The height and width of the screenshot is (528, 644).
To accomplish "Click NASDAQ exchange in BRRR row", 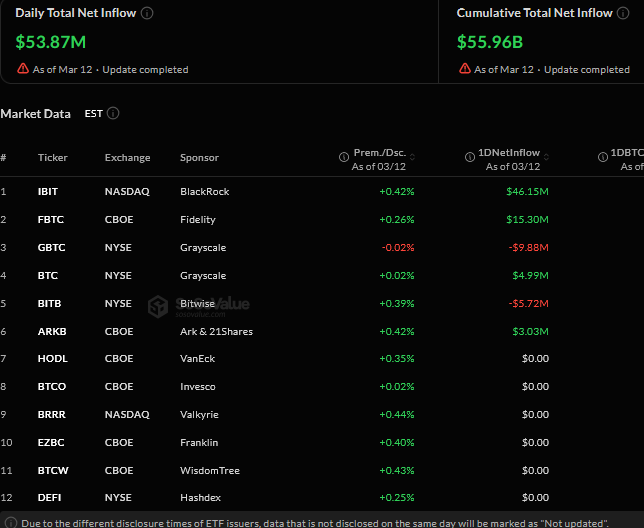I will coord(127,415).
